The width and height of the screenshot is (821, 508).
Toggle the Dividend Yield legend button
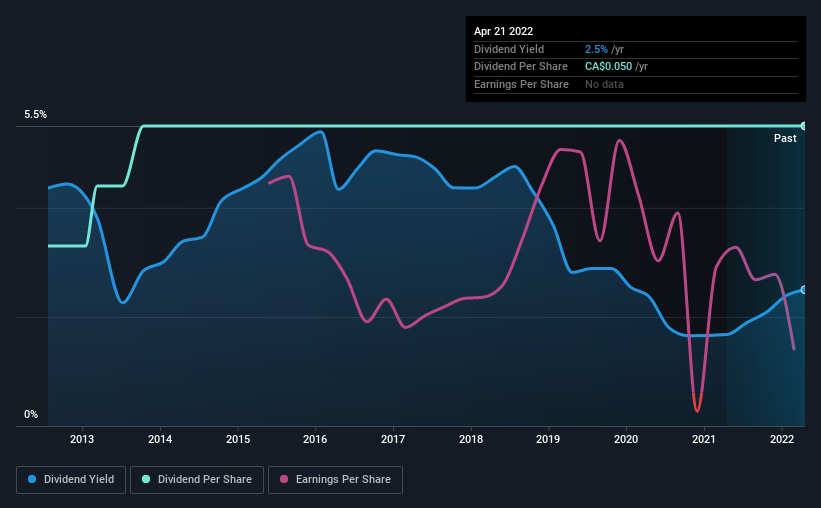71,480
